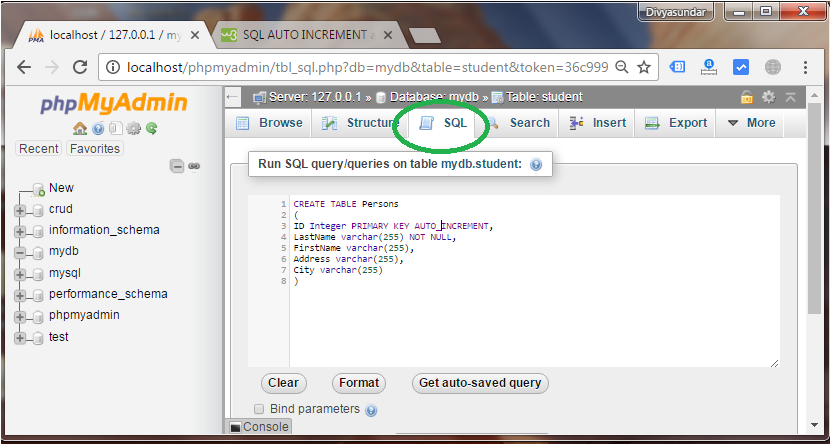
Task: Click the help icon beside Bind parameters
Action: click(x=371, y=411)
